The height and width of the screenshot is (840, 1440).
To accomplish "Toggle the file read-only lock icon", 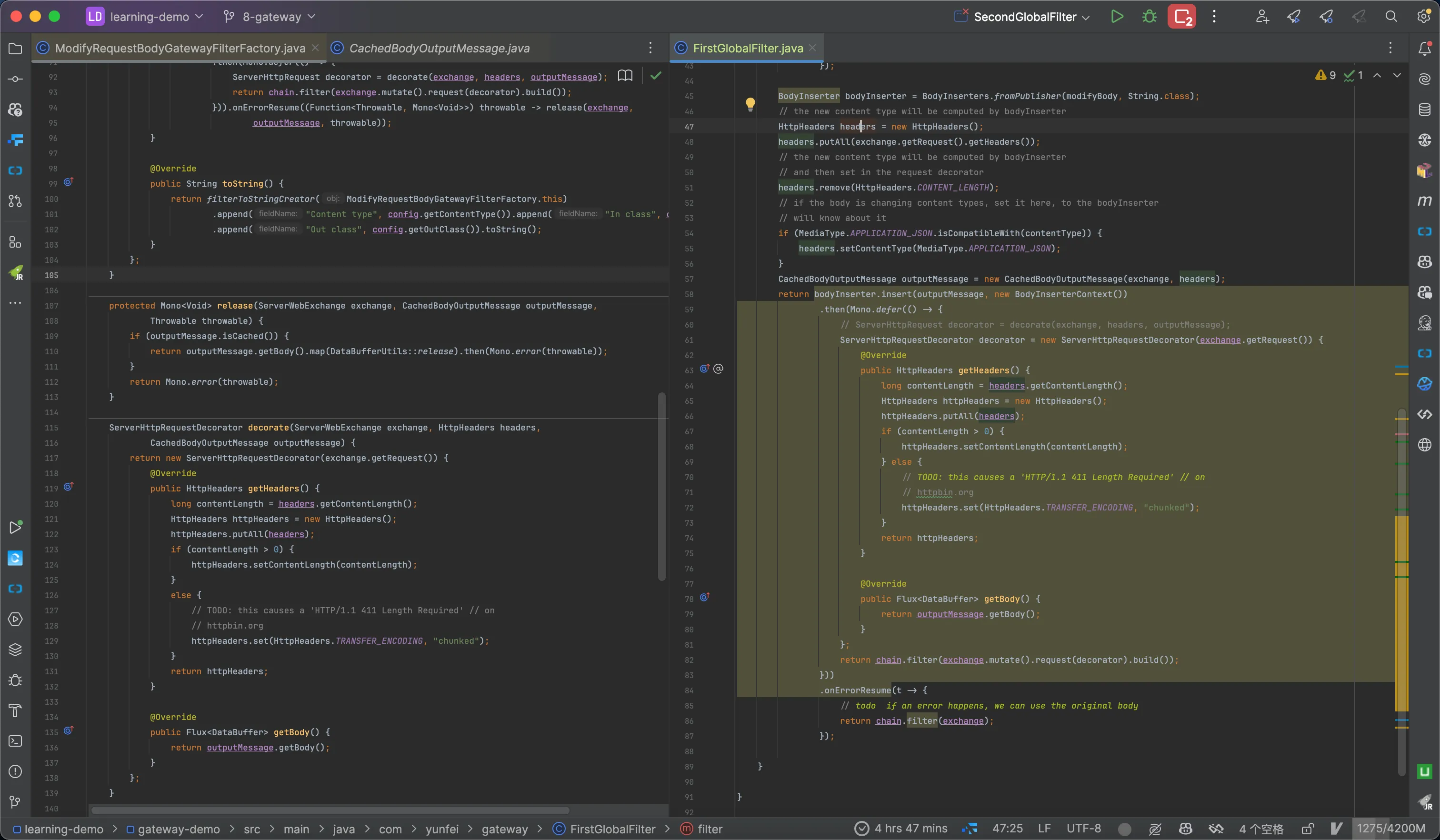I will point(1308,829).
